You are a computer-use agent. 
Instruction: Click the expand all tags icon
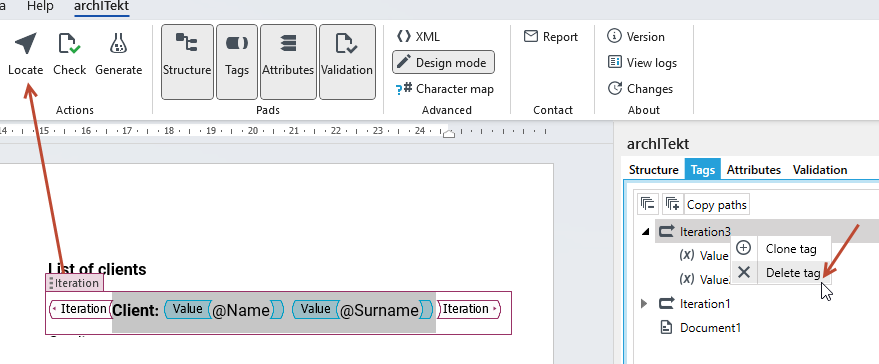(x=672, y=204)
